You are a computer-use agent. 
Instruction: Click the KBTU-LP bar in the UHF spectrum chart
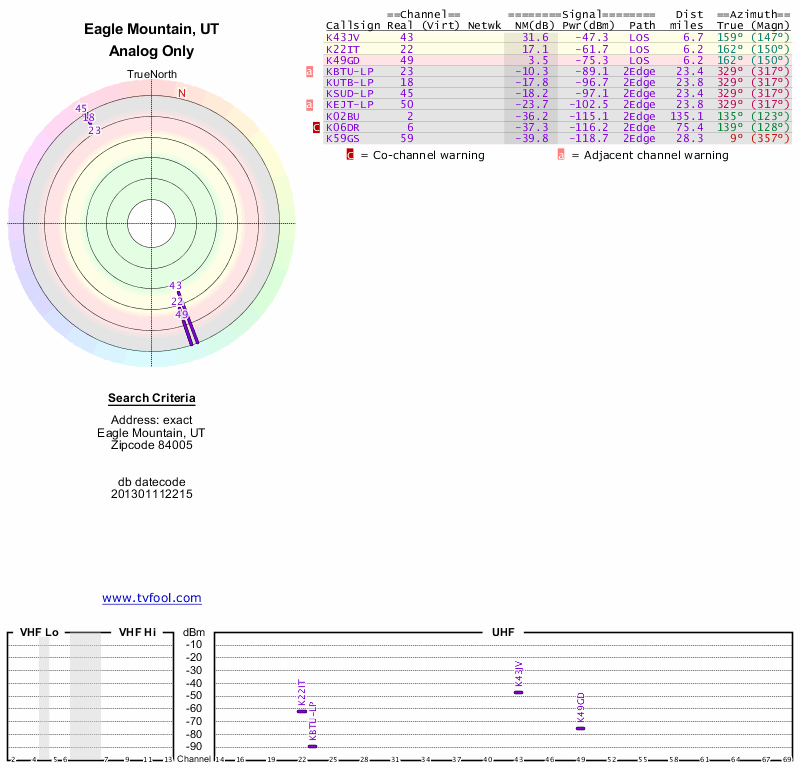point(312,746)
